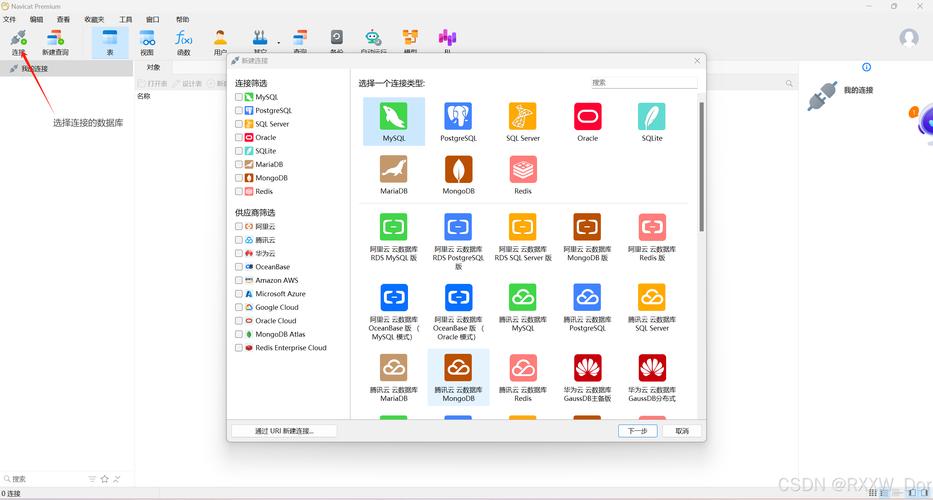Expand the dropdown arrow beside the 其它 toolbar icon
The width and height of the screenshot is (933, 500).
278,43
